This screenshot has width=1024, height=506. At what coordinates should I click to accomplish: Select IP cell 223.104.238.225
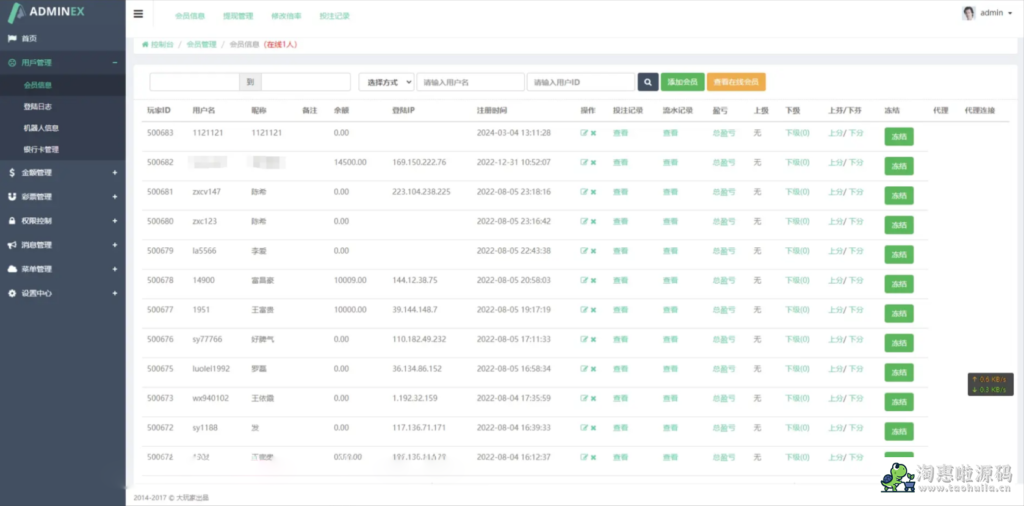pyautogui.click(x=421, y=192)
